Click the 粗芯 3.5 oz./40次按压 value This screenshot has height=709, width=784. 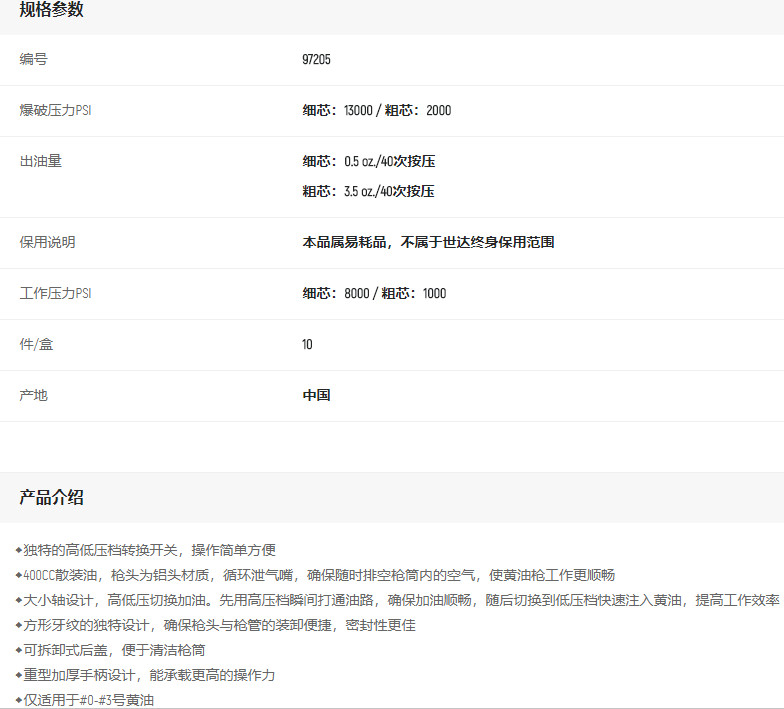coord(368,191)
